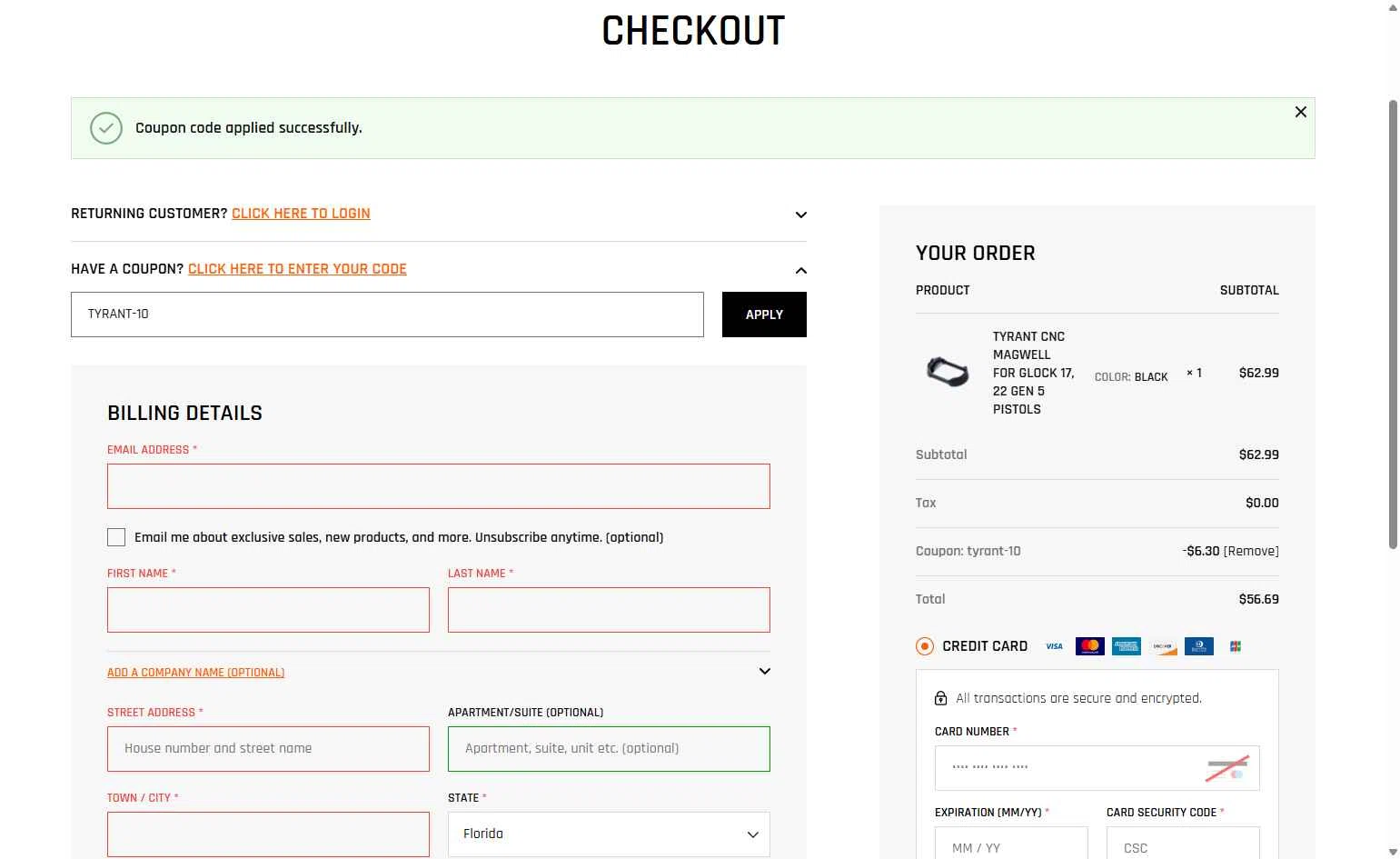Focus the coupon code field containing TYRANT-10
The image size is (1400, 859).
tap(387, 315)
